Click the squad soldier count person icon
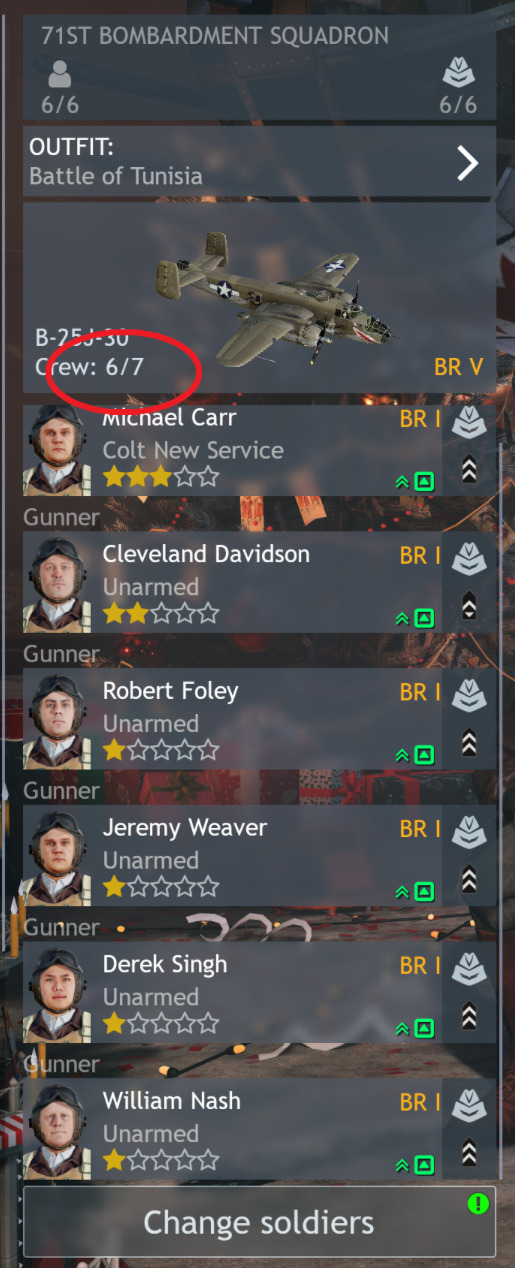The image size is (515, 1268). click(60, 75)
